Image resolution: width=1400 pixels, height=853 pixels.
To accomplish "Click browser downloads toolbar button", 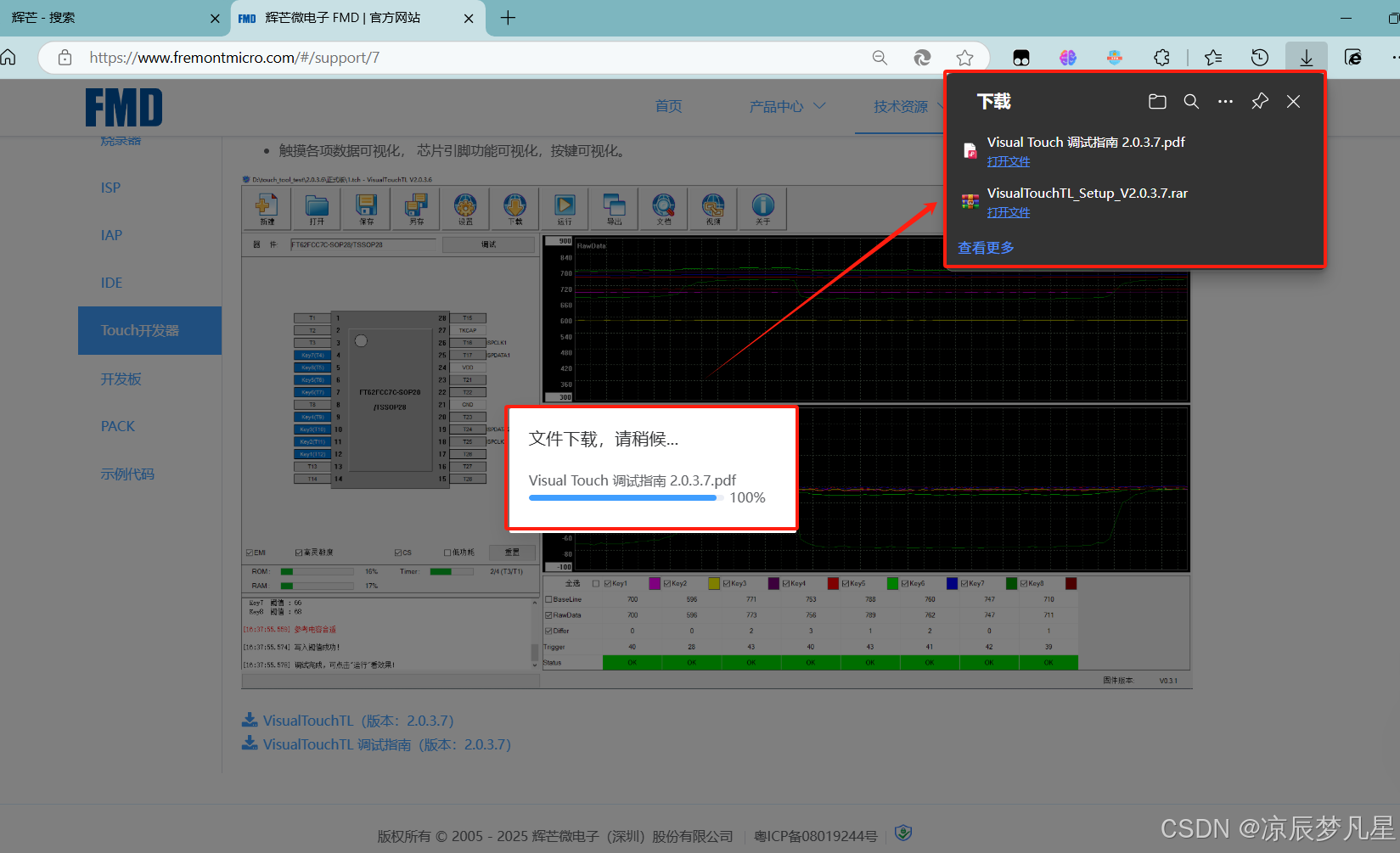I will click(x=1306, y=58).
